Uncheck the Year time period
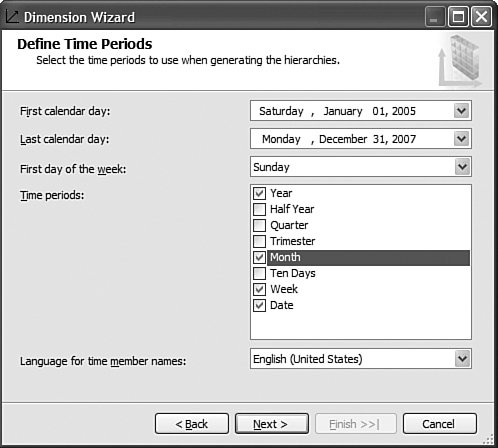Image resolution: width=498 pixels, height=448 pixels. pyautogui.click(x=259, y=193)
